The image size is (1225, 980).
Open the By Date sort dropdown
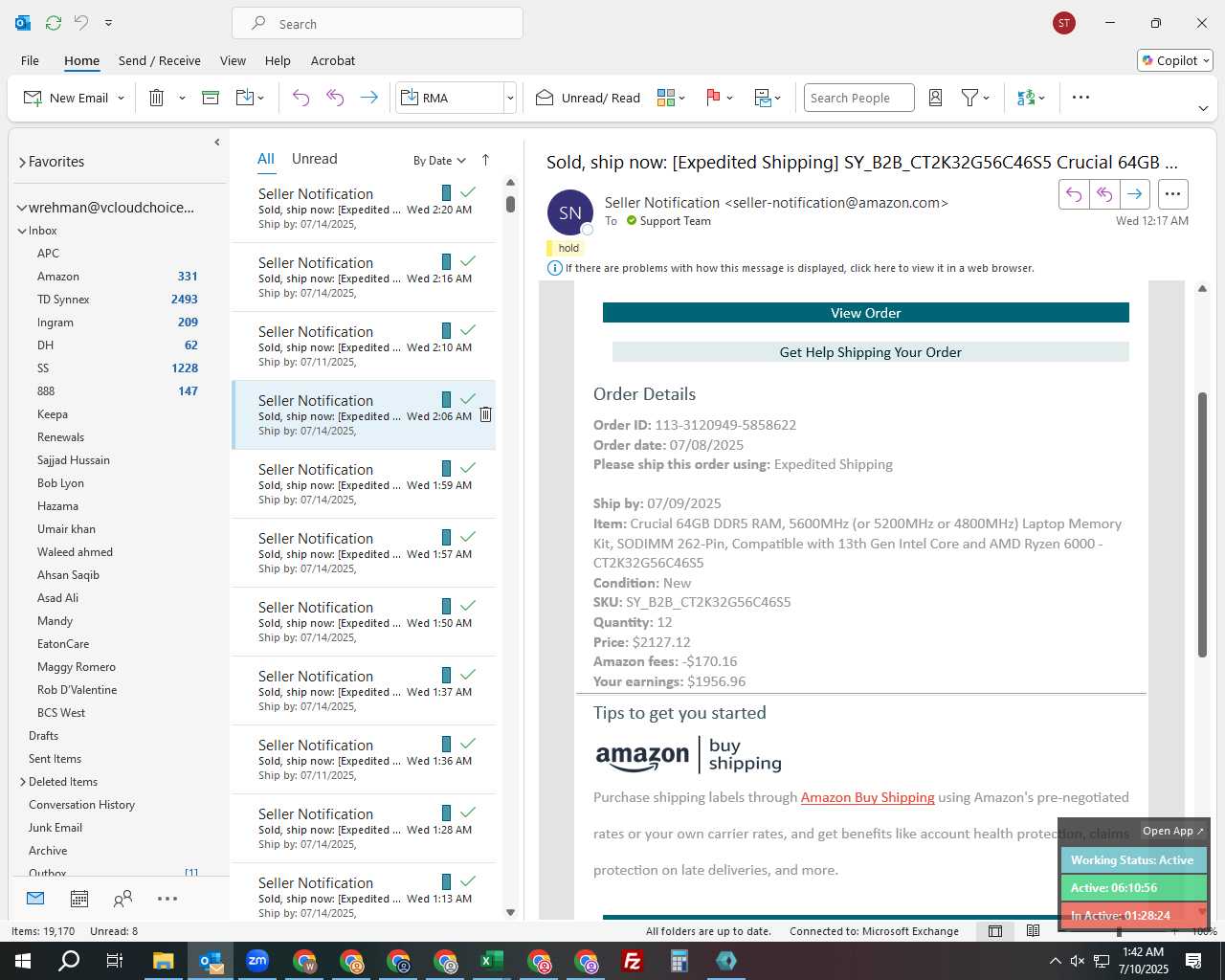[x=439, y=161]
